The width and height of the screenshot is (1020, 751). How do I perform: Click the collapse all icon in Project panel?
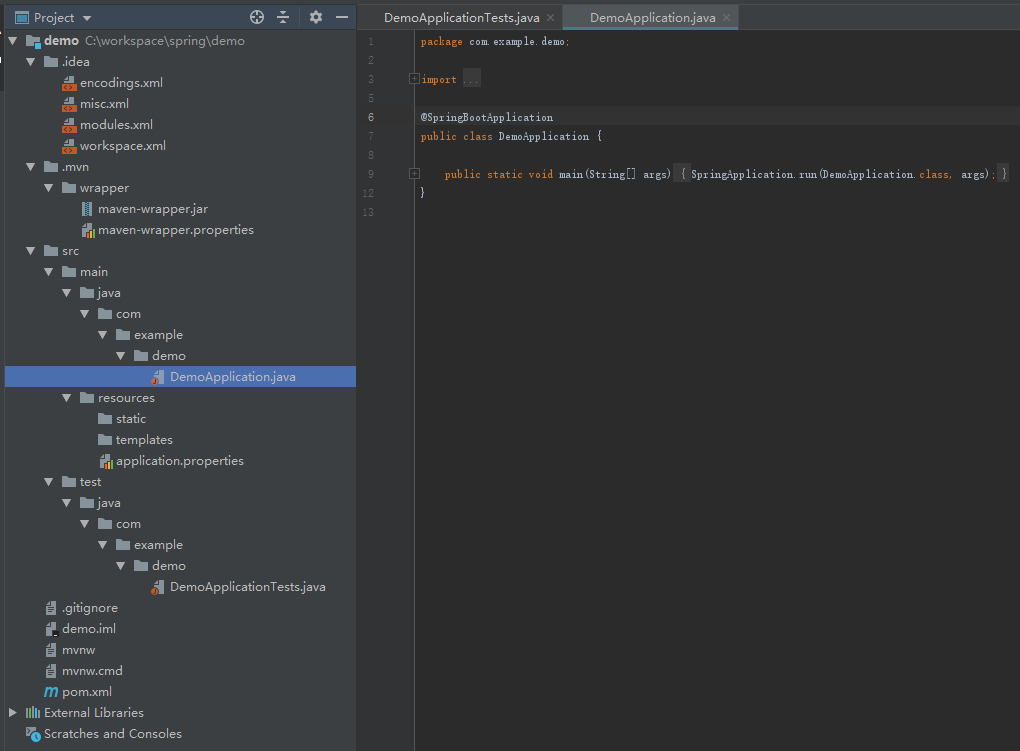point(283,18)
